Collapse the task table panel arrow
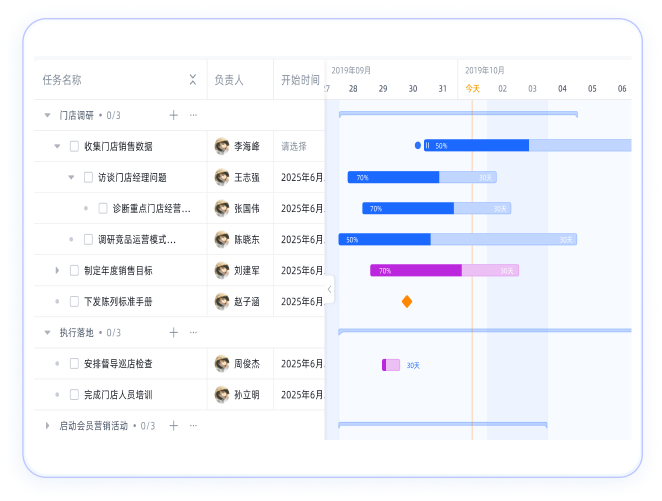Viewport: 662px width, 501px height. [329, 290]
